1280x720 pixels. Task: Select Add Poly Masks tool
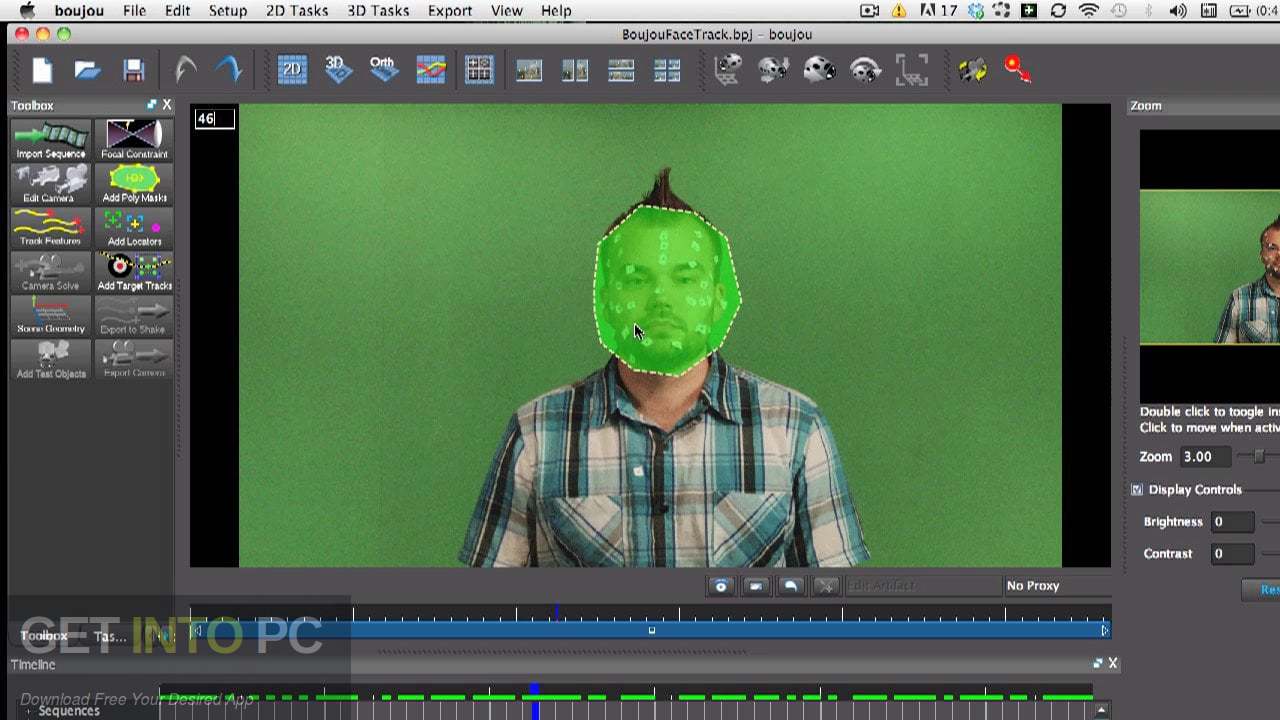point(134,184)
